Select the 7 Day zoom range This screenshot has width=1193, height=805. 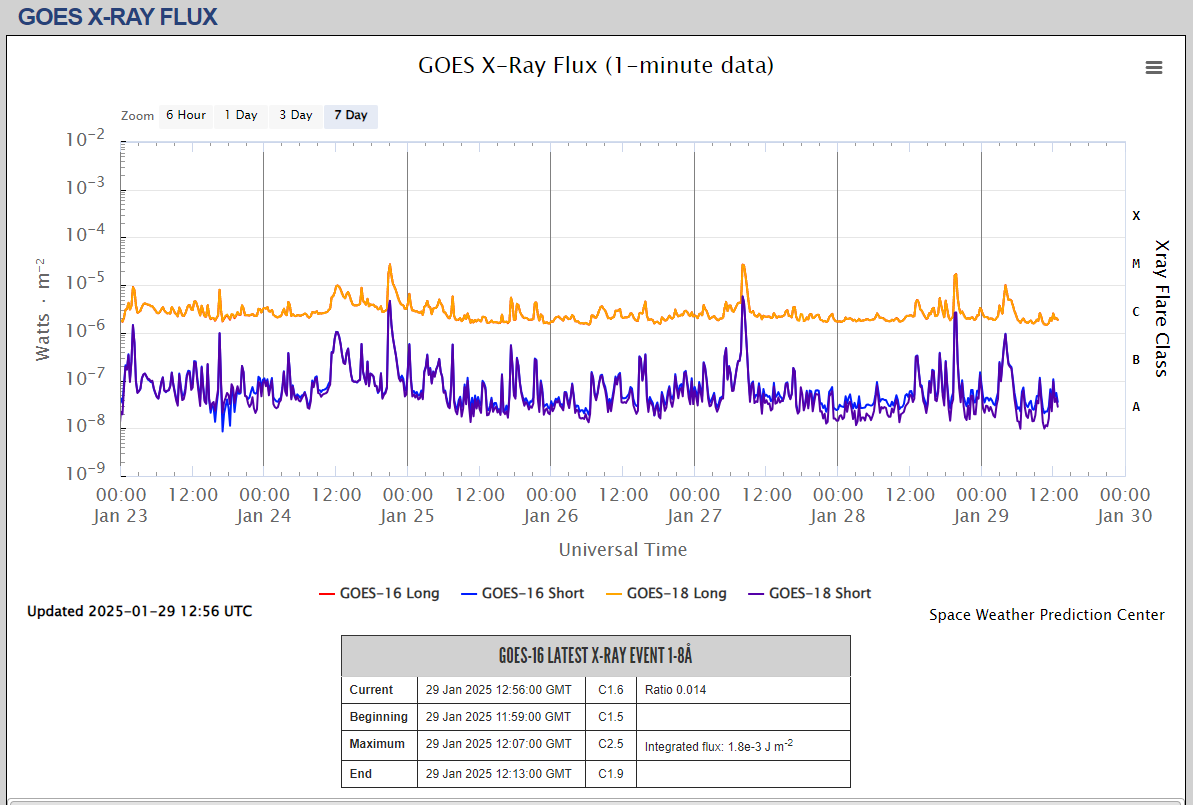point(350,115)
